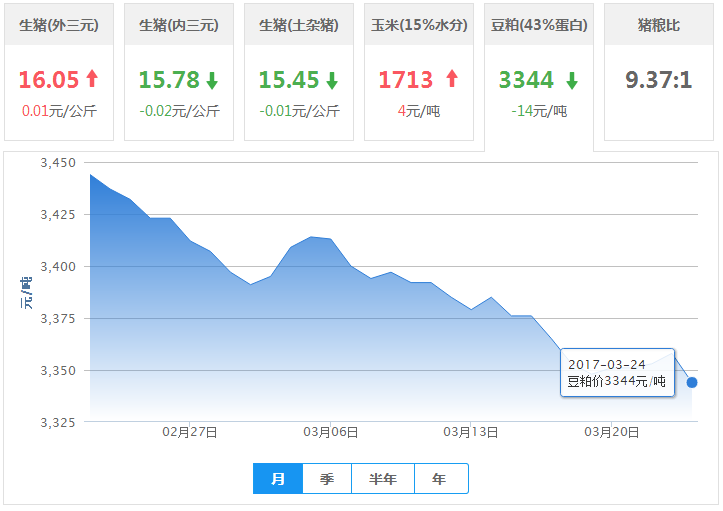Image resolution: width=723 pixels, height=511 pixels.
Task: Click the red up arrow beside 16.05
Action: pos(92,78)
